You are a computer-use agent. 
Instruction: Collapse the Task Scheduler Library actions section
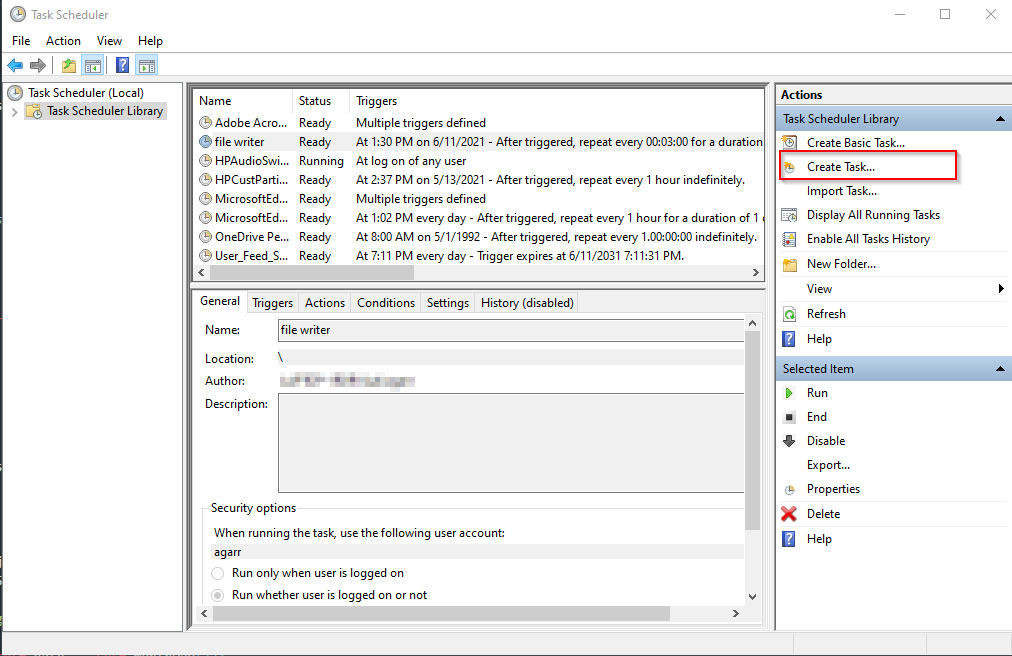pos(1000,117)
